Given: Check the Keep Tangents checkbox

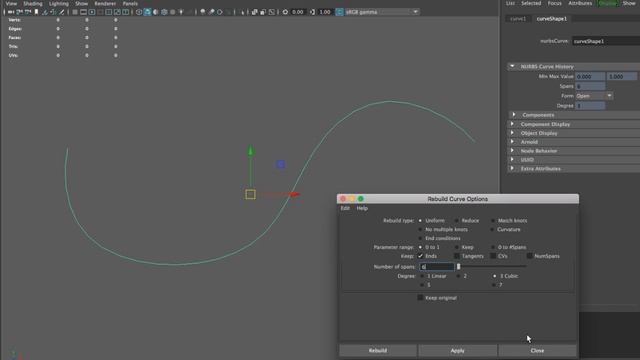Looking at the screenshot, I should [457, 256].
